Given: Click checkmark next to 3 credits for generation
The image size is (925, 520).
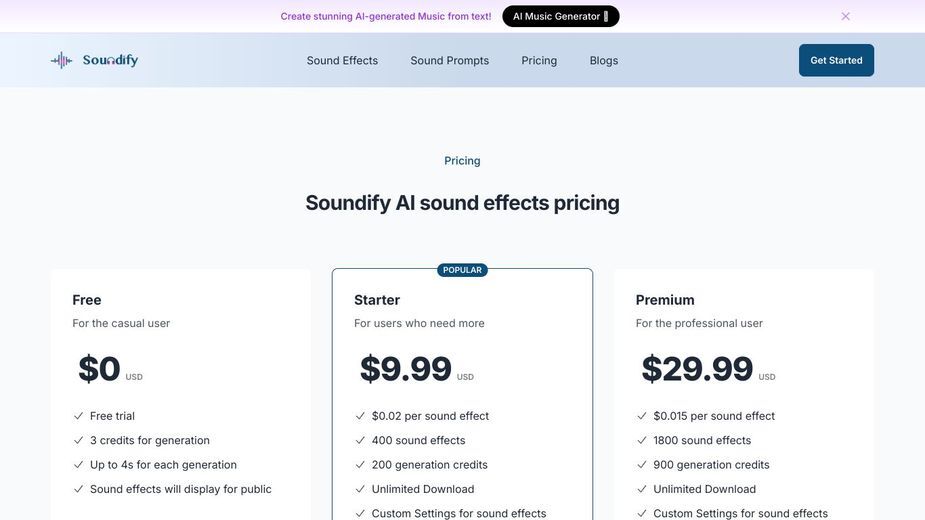Looking at the screenshot, I should tap(78, 440).
